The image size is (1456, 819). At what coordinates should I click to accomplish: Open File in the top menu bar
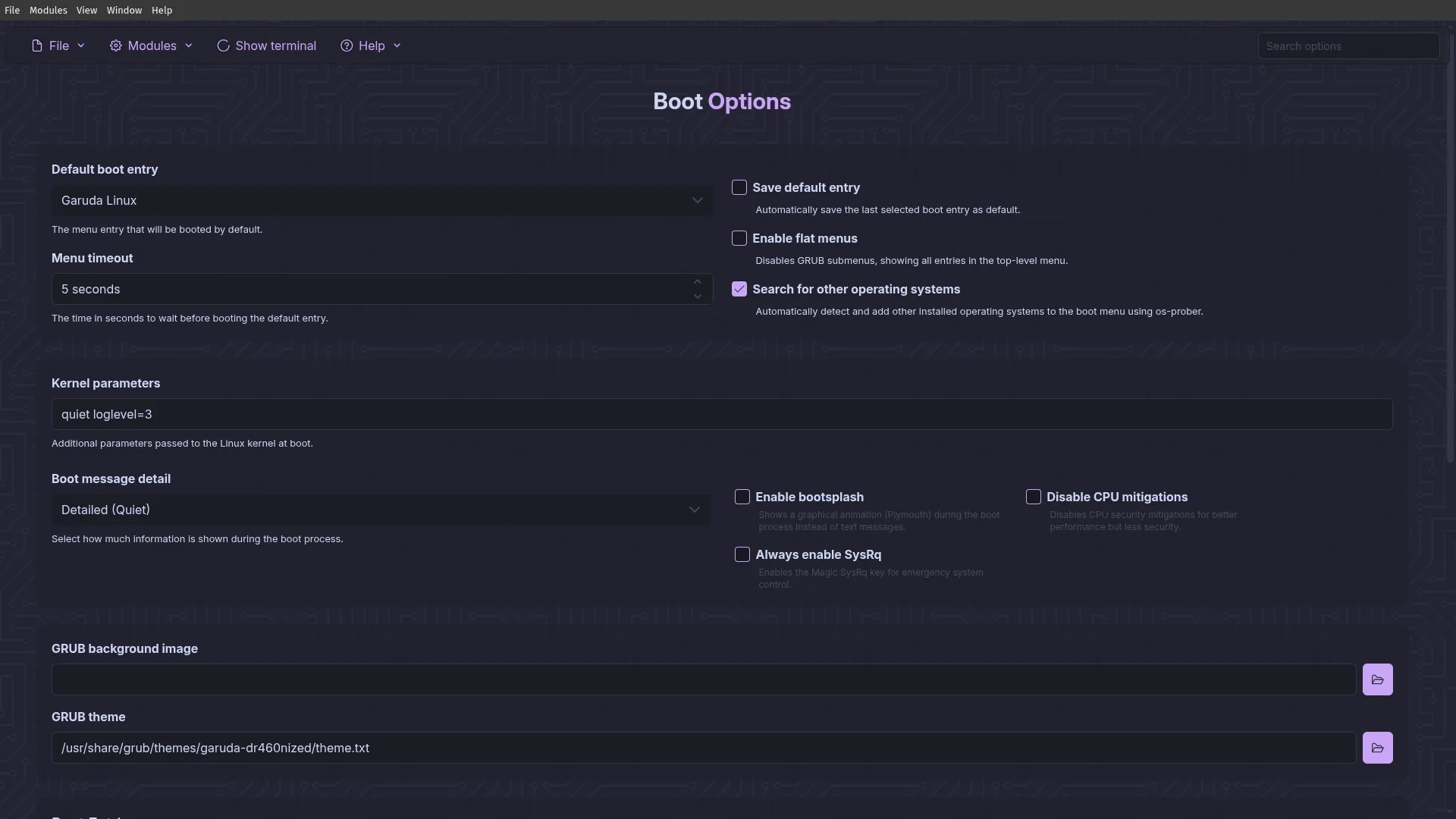(x=12, y=10)
